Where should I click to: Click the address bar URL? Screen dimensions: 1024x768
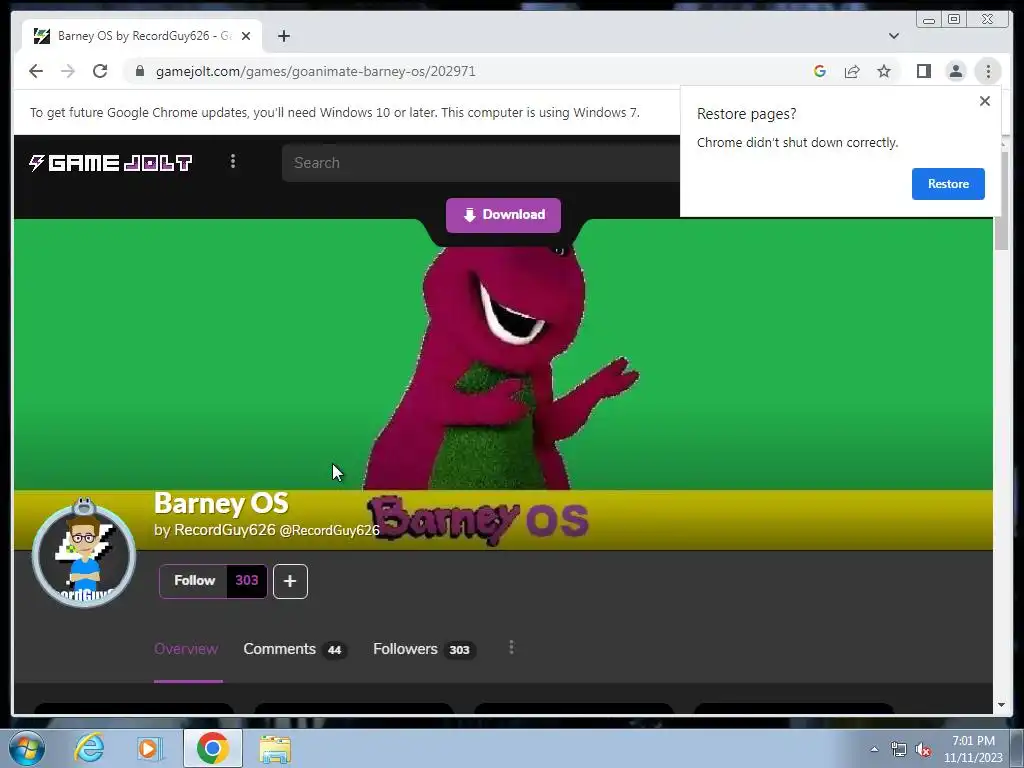coord(315,71)
